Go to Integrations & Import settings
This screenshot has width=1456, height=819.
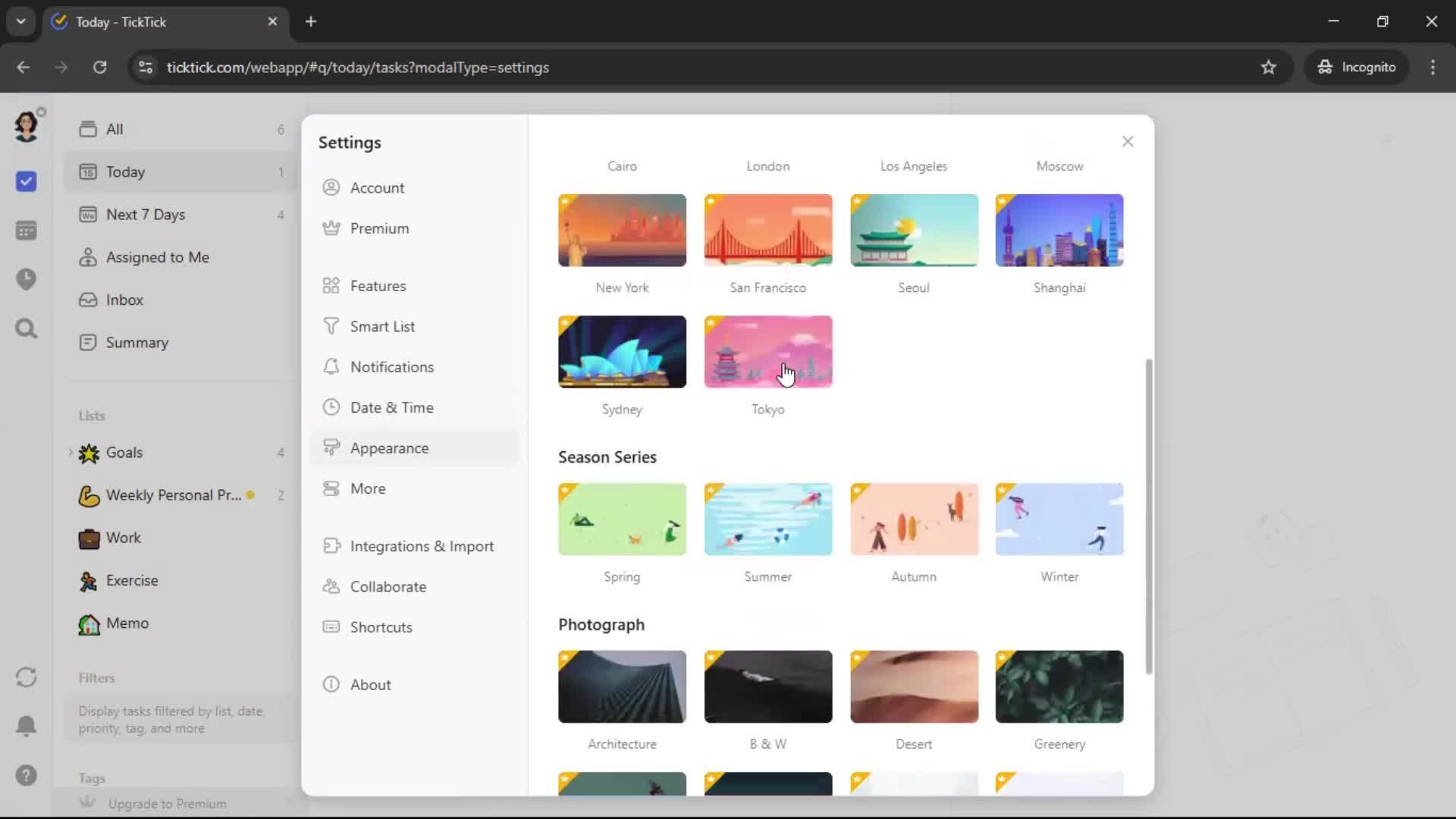point(421,547)
